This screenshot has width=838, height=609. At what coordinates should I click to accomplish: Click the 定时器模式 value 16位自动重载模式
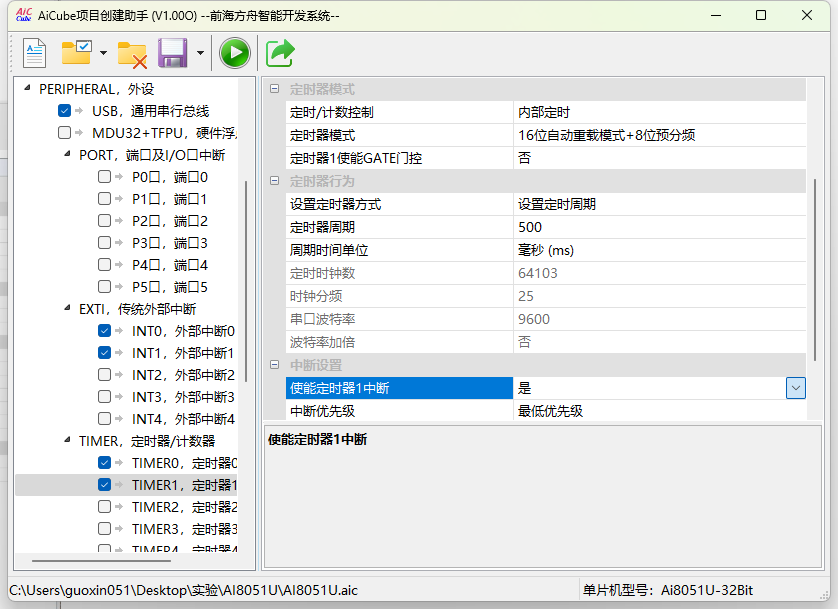(x=659, y=135)
